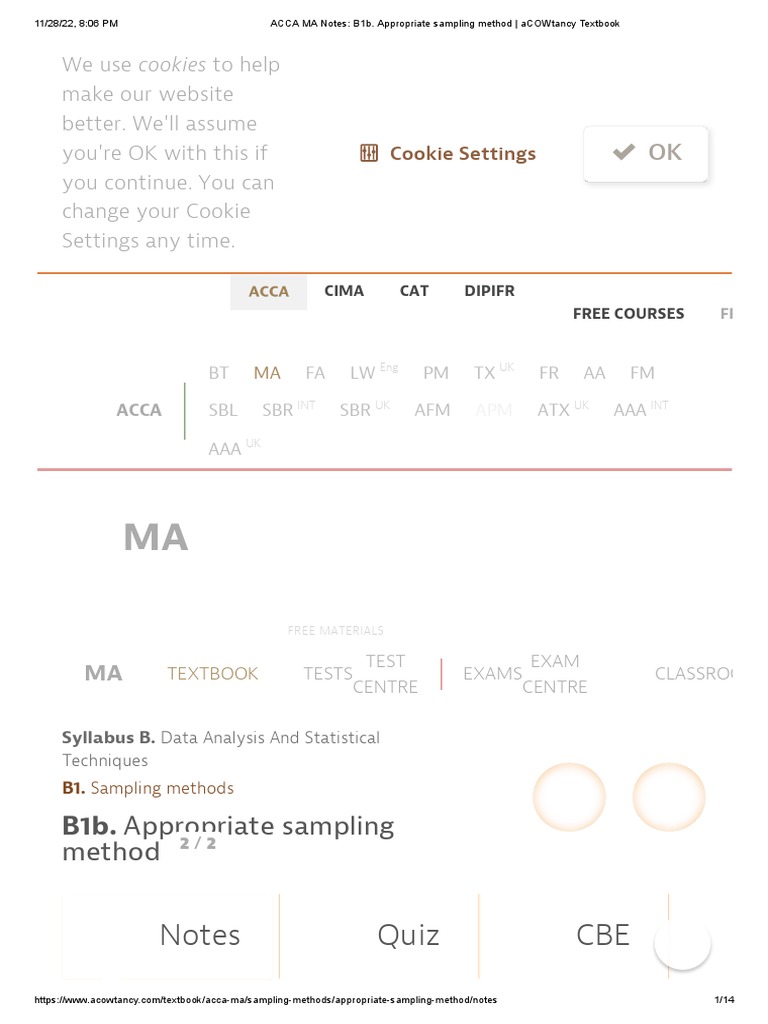
Task: Switch to the CBE tab
Action: point(603,935)
